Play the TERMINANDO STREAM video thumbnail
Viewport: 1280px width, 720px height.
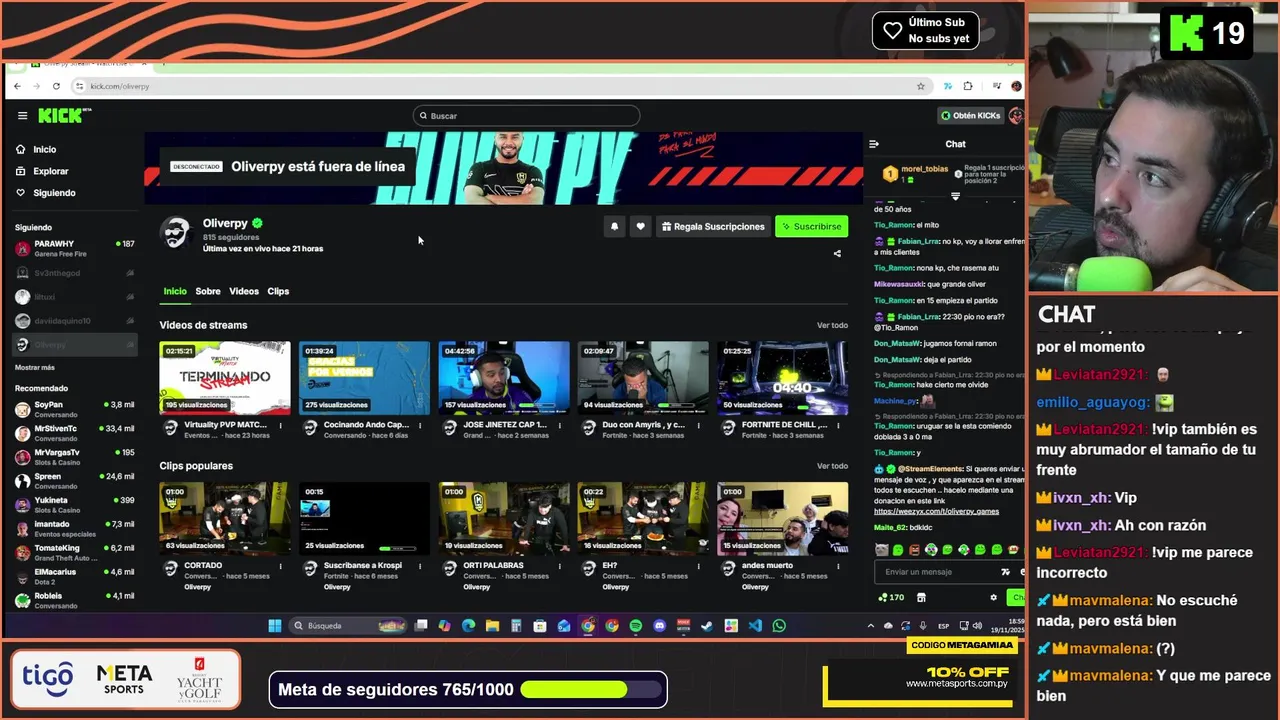pyautogui.click(x=225, y=378)
